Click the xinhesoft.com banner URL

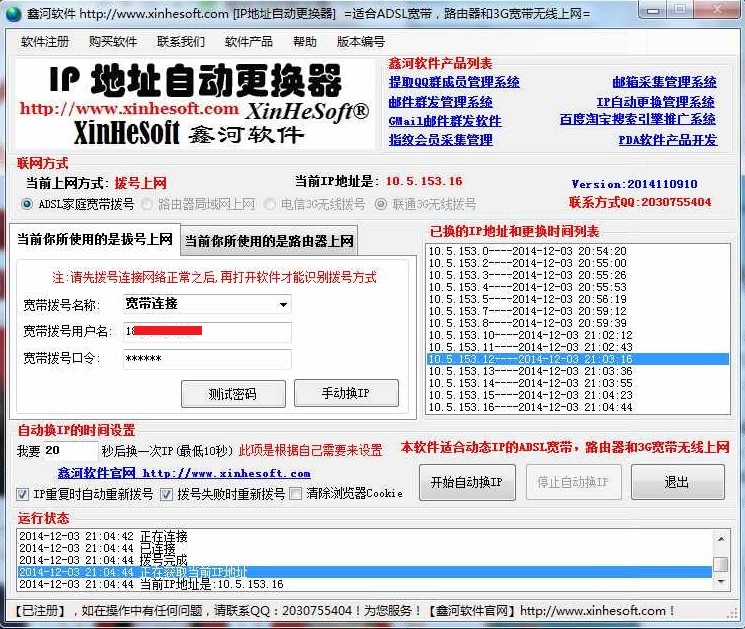(x=129, y=109)
